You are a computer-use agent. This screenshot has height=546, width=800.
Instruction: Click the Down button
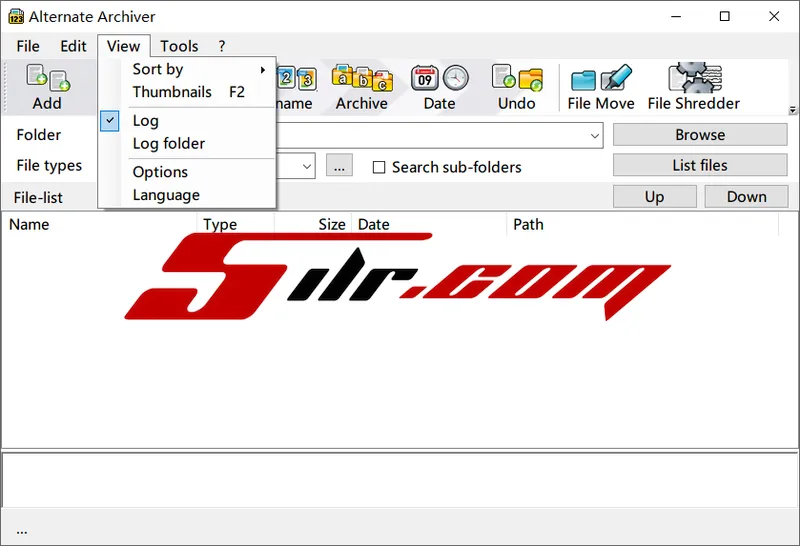tap(746, 196)
